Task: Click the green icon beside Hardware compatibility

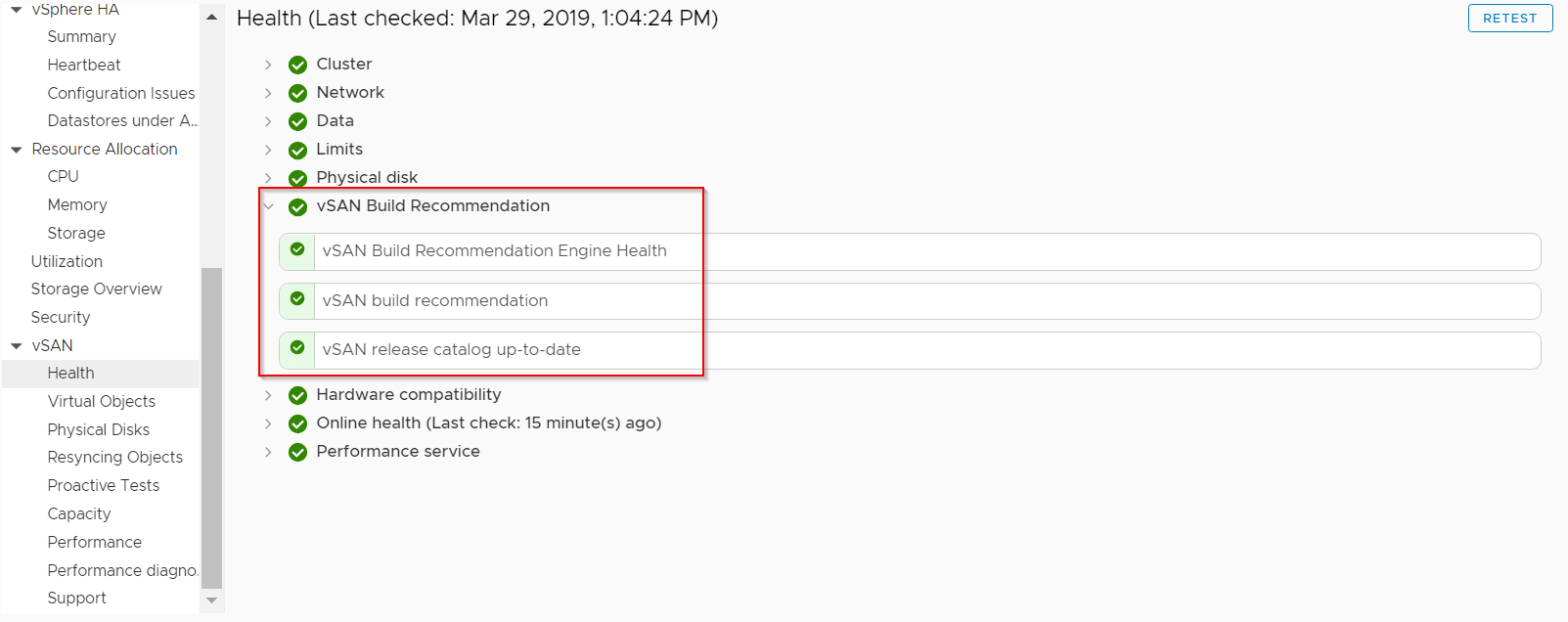Action: pos(298,395)
